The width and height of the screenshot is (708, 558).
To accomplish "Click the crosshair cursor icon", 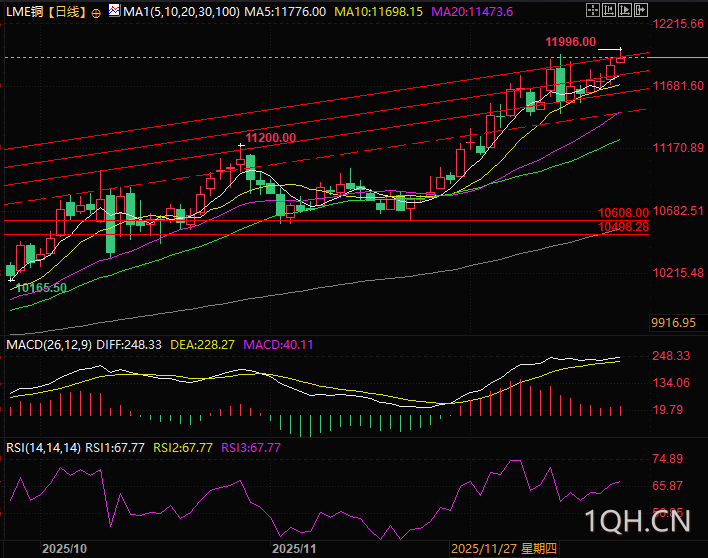I will tap(592, 10).
